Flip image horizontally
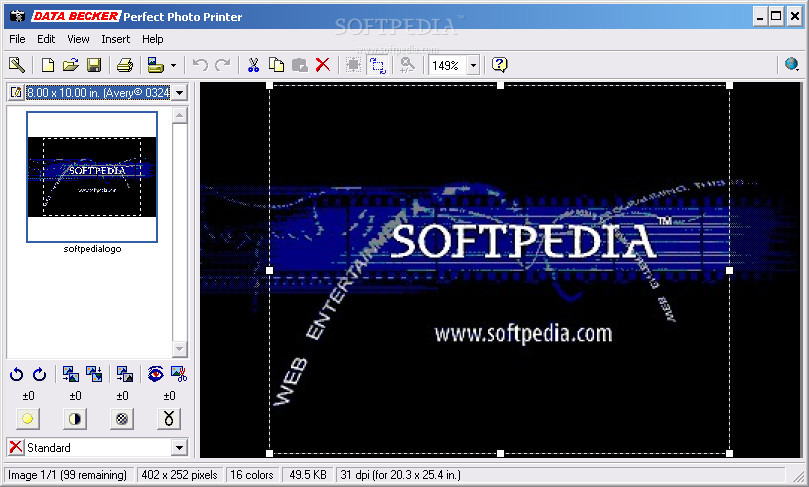Screen dimensions: 809x487 71,374
